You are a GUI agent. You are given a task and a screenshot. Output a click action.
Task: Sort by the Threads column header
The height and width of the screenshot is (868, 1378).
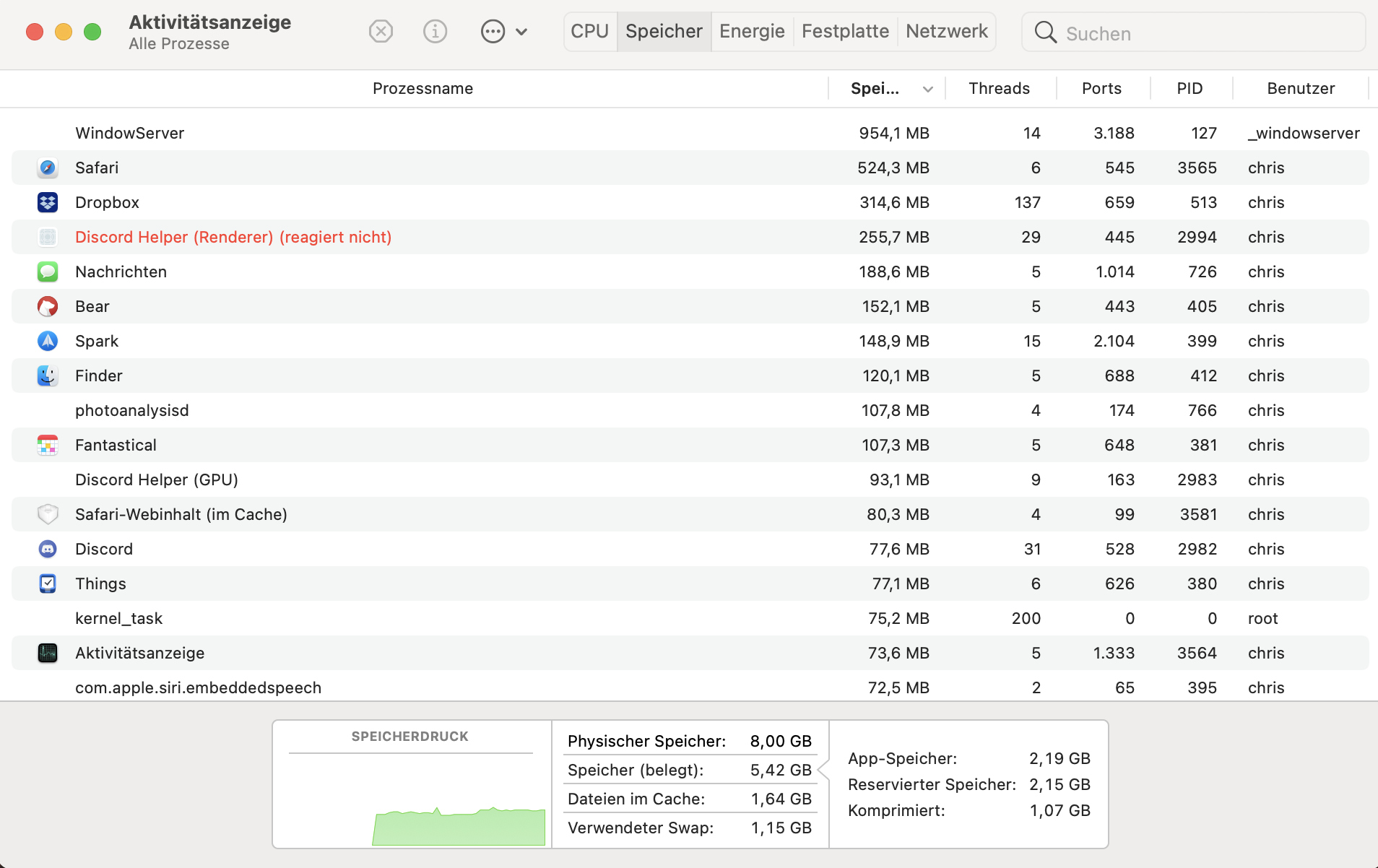[999, 88]
